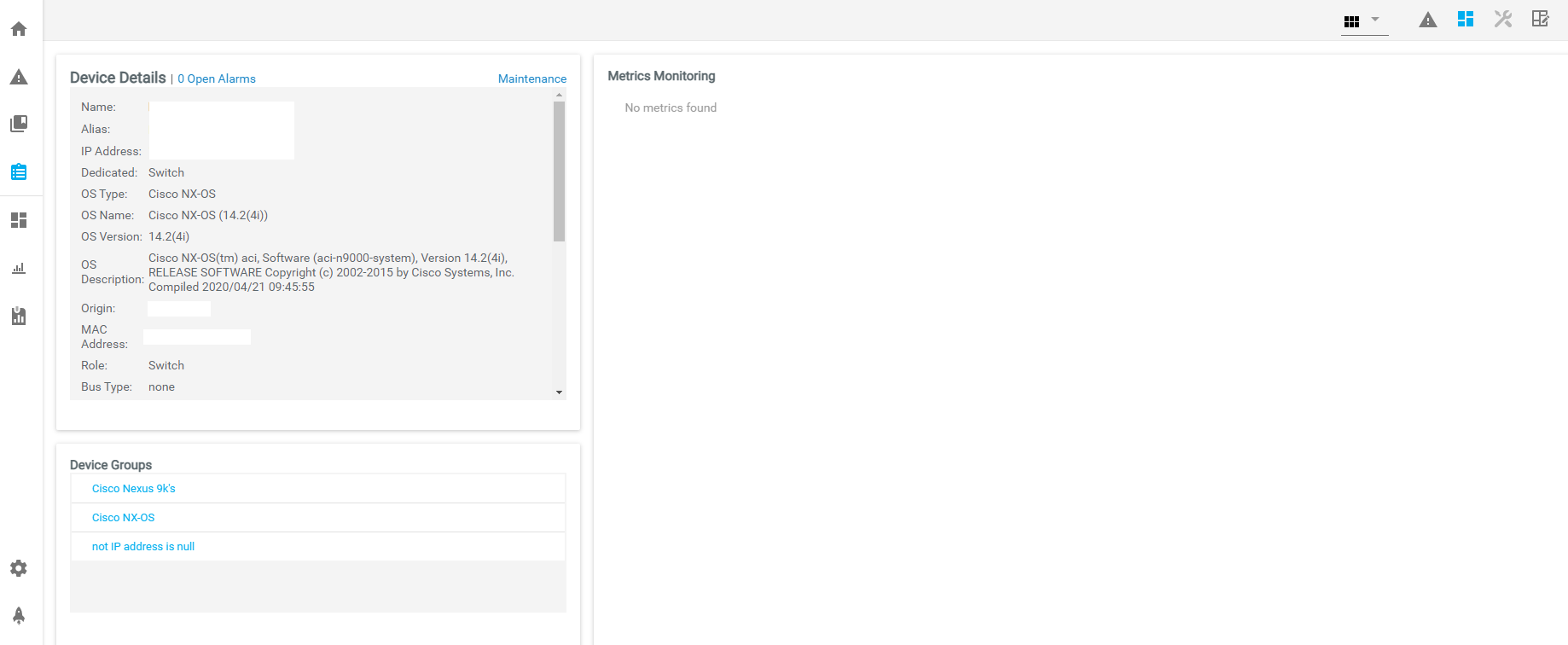Open the dashboards tile icon in sidebar

pos(19,220)
